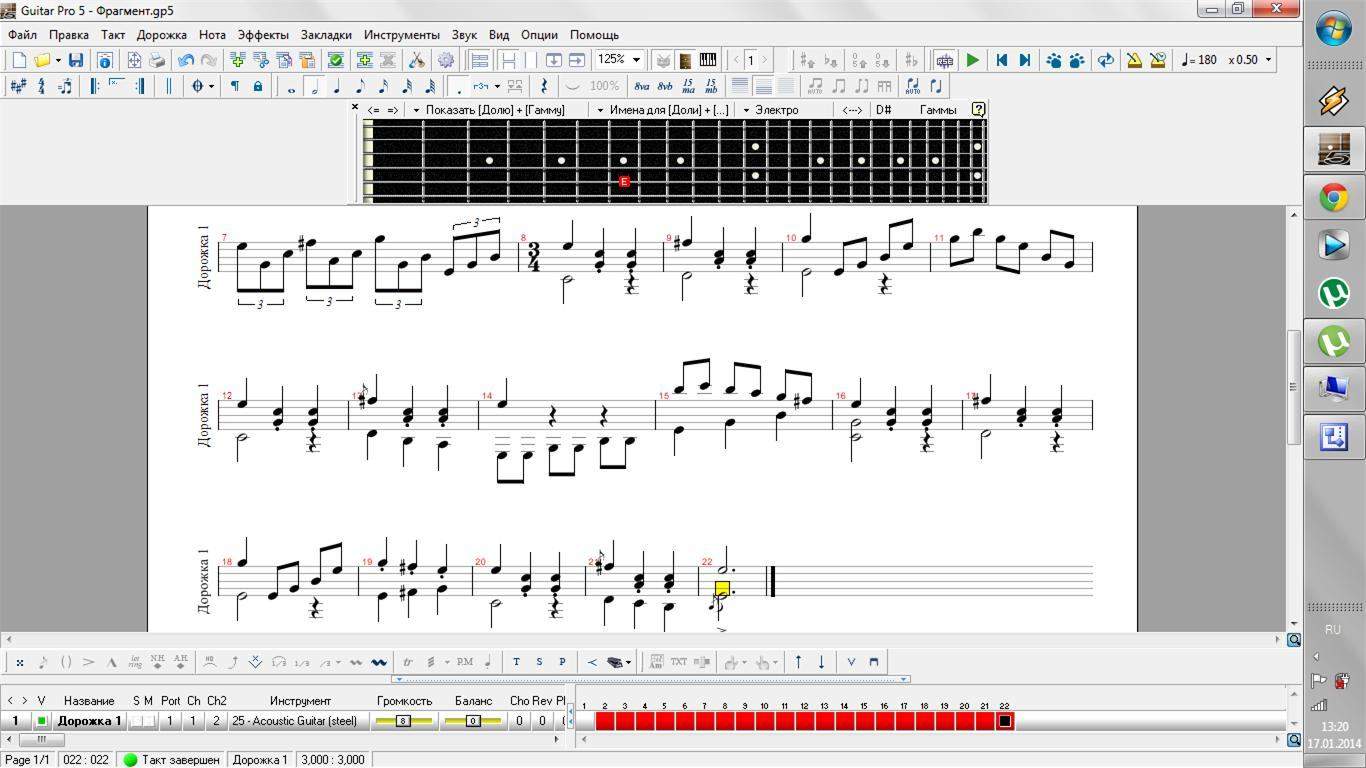Expand the Показать [Долю] + [Гамму] dropdown
Image resolution: width=1366 pixels, height=768 pixels.
coord(416,110)
